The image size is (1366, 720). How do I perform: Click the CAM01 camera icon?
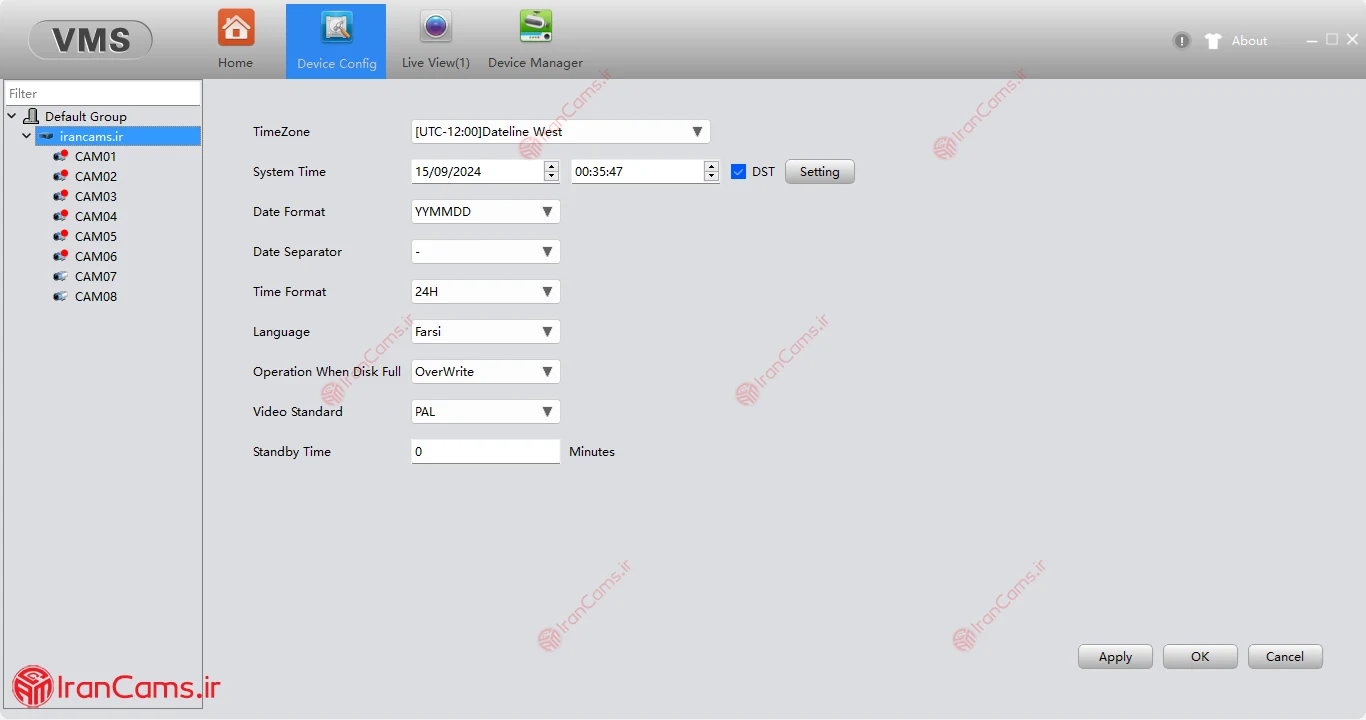coord(61,156)
